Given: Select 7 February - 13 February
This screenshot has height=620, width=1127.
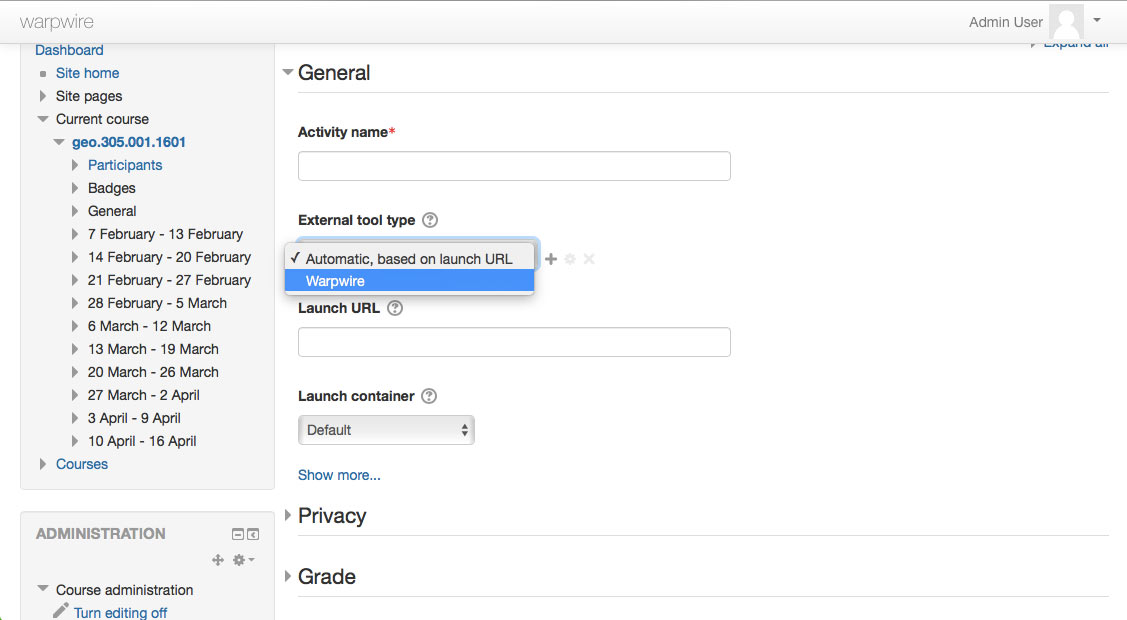Looking at the screenshot, I should (x=165, y=233).
